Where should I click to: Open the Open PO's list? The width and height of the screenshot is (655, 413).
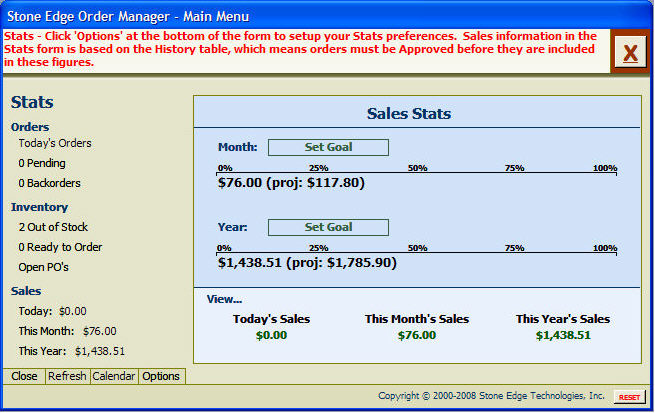coord(43,267)
